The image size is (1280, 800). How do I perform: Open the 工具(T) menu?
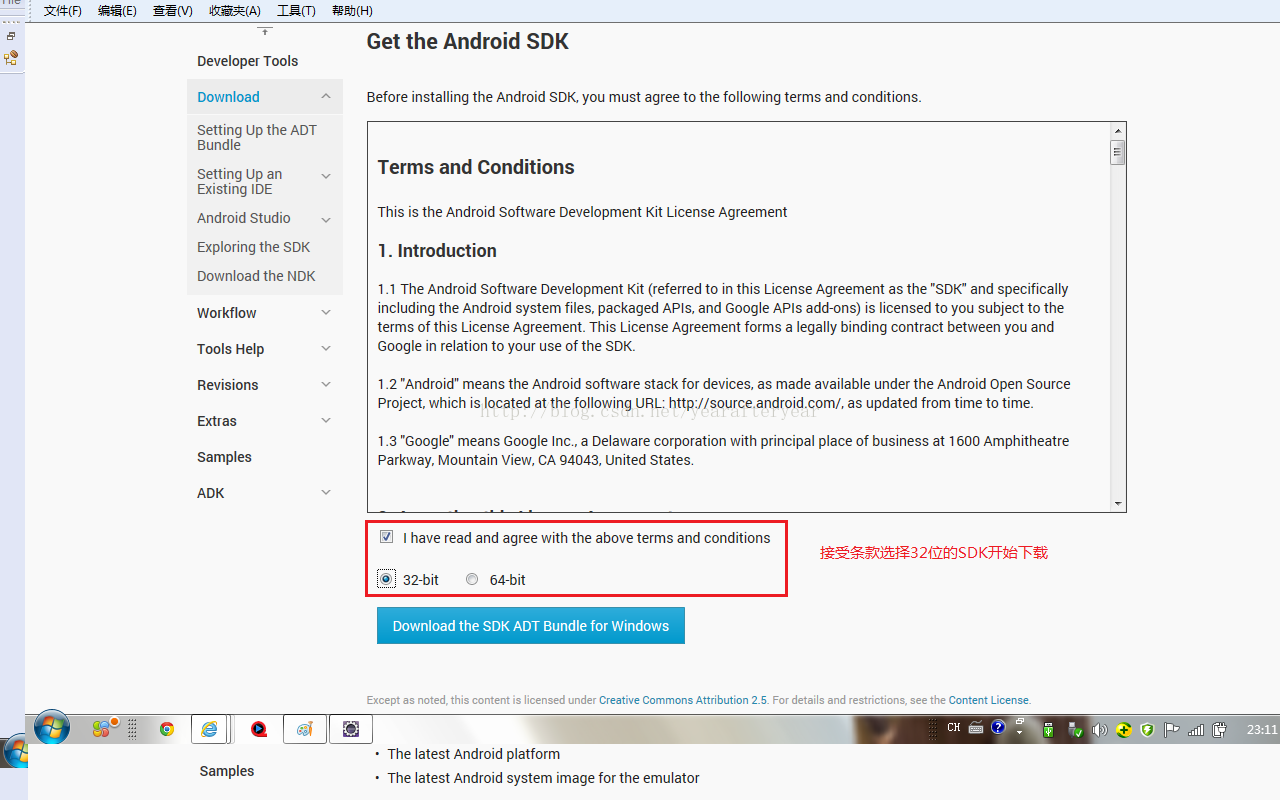pyautogui.click(x=296, y=10)
